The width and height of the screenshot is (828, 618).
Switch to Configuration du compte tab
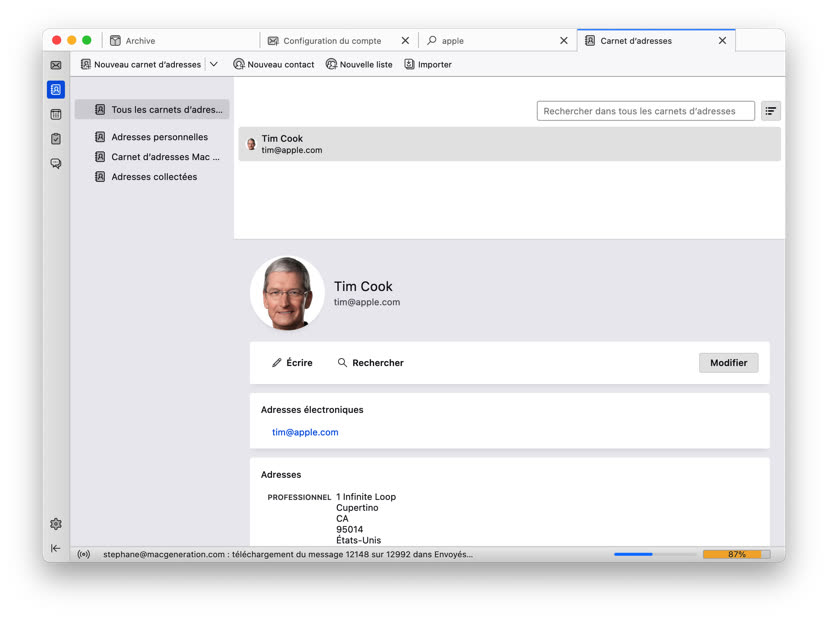tap(332, 41)
